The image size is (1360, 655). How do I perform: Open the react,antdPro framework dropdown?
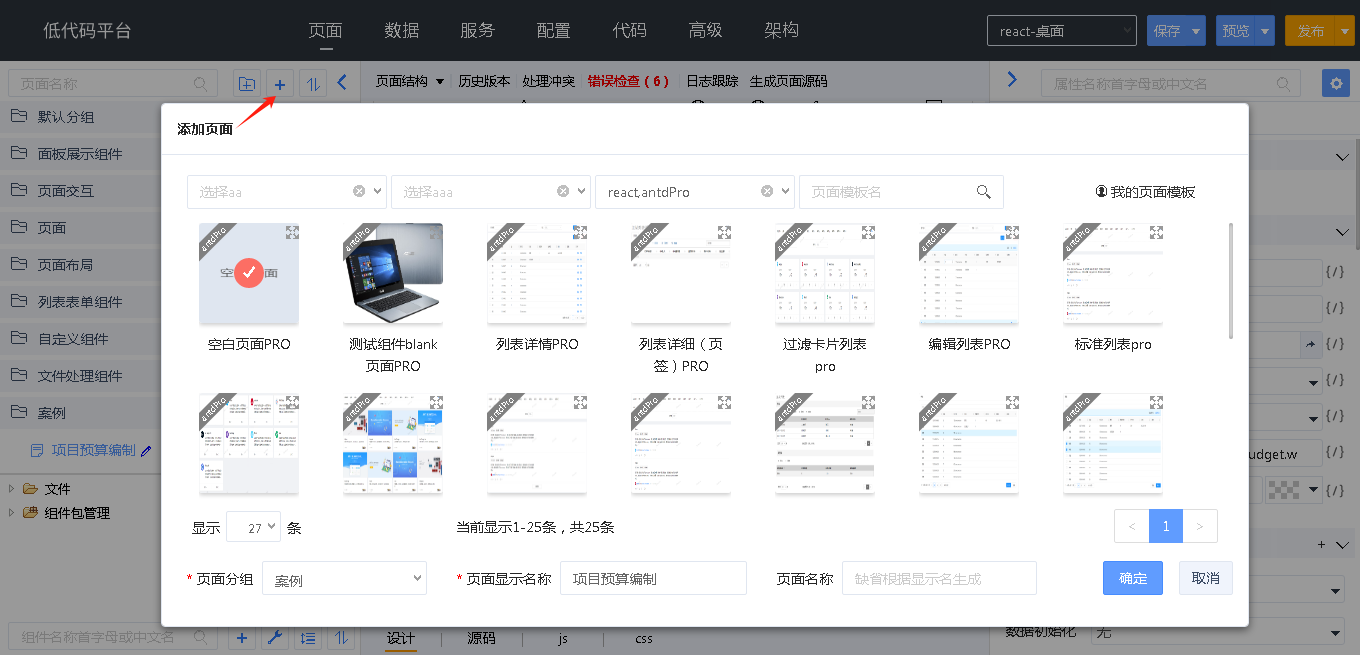[694, 192]
